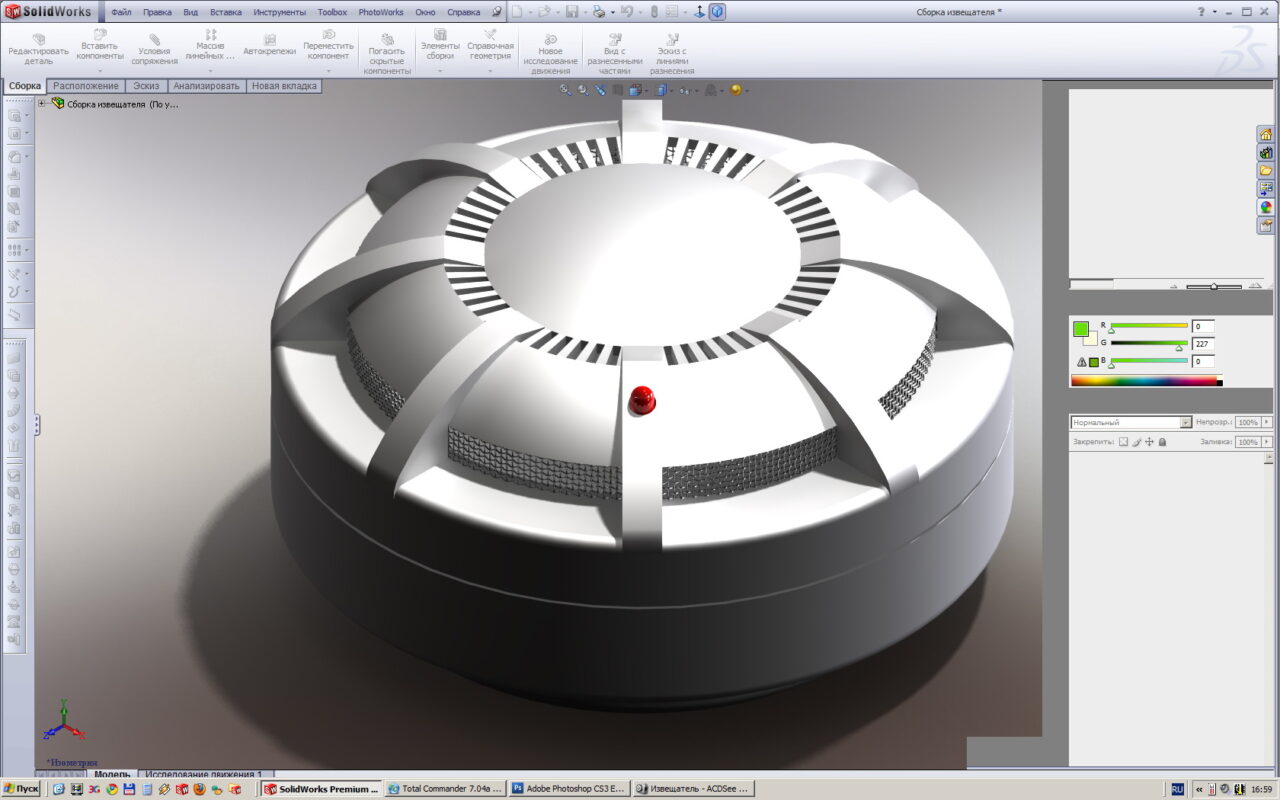
Task: Click Вид с разнесенными частями exploded view
Action: [615, 52]
